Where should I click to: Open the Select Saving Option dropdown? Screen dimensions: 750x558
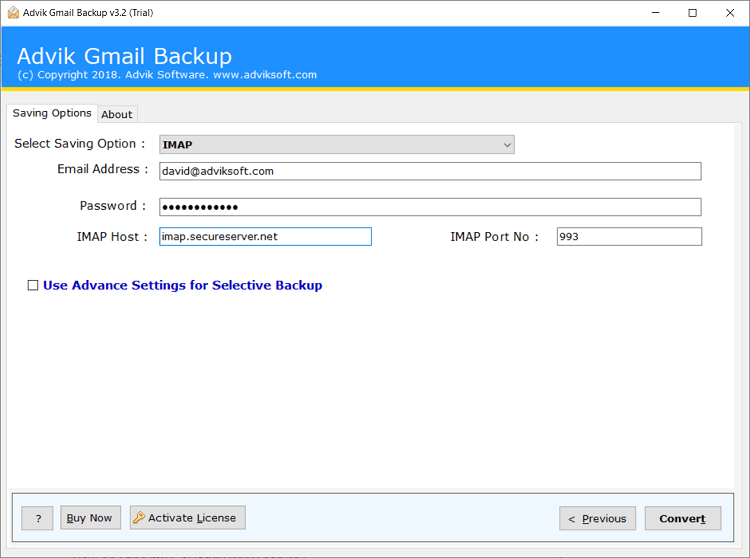pos(337,144)
